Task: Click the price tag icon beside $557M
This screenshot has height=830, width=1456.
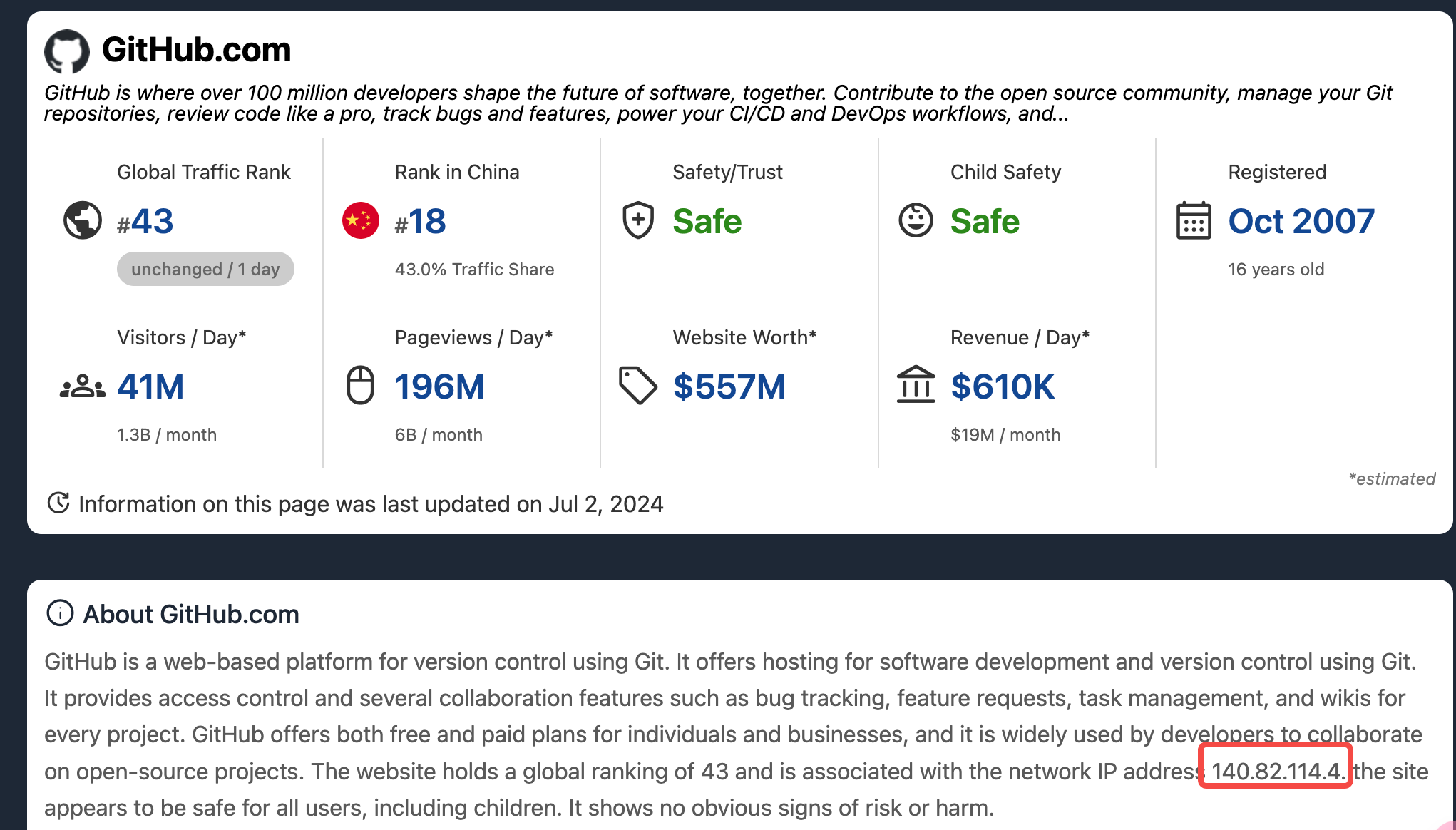Action: point(637,385)
